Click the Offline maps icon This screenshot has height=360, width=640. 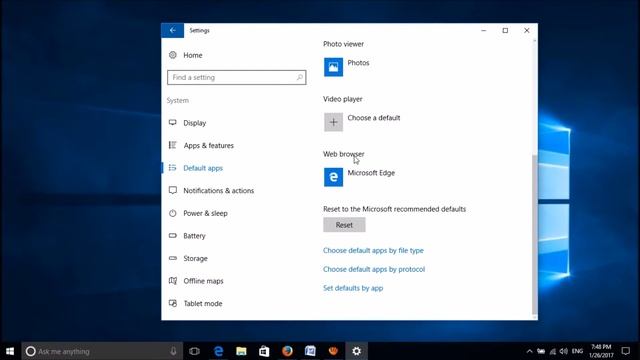pyautogui.click(x=173, y=281)
